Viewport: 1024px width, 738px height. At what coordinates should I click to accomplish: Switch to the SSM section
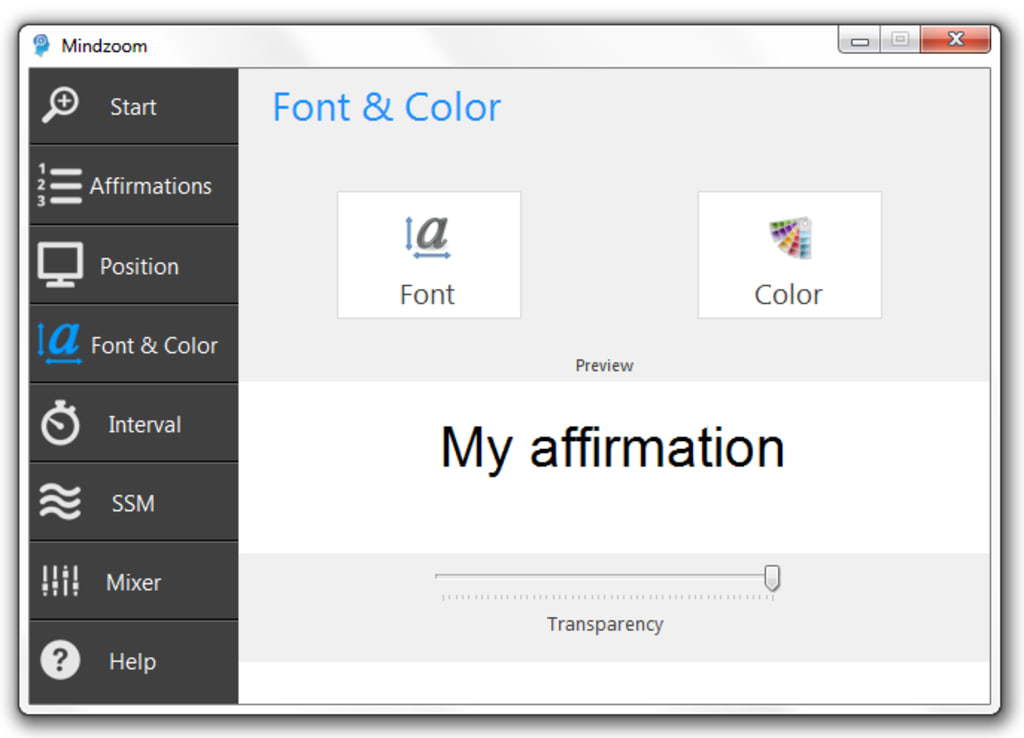[x=133, y=502]
